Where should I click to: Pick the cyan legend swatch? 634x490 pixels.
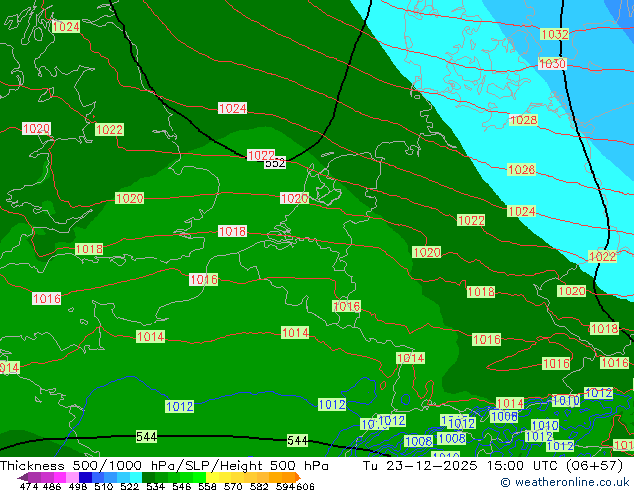point(136,477)
